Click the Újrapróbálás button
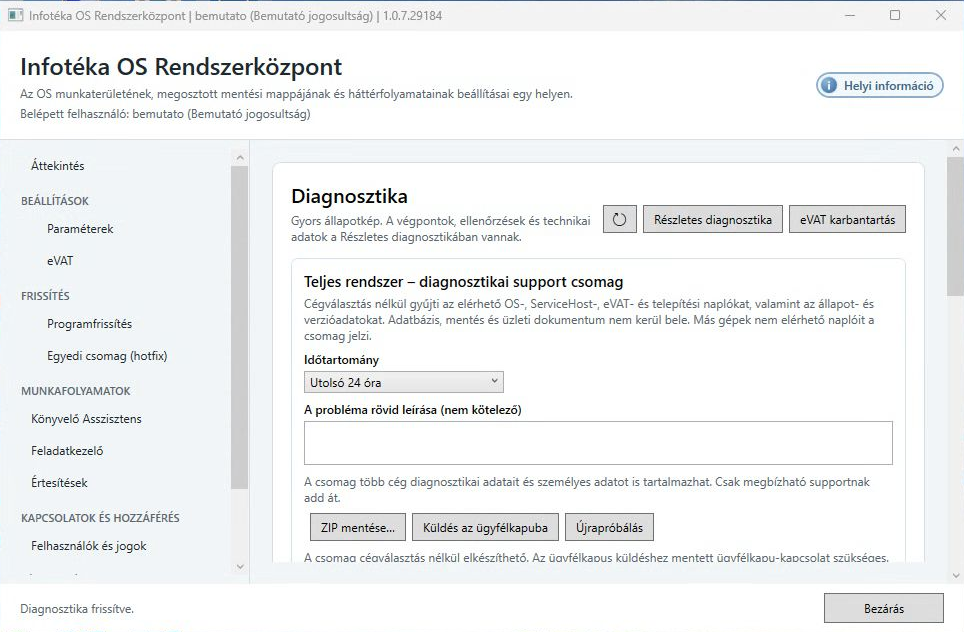Viewport: 964px width, 632px height. pos(609,527)
